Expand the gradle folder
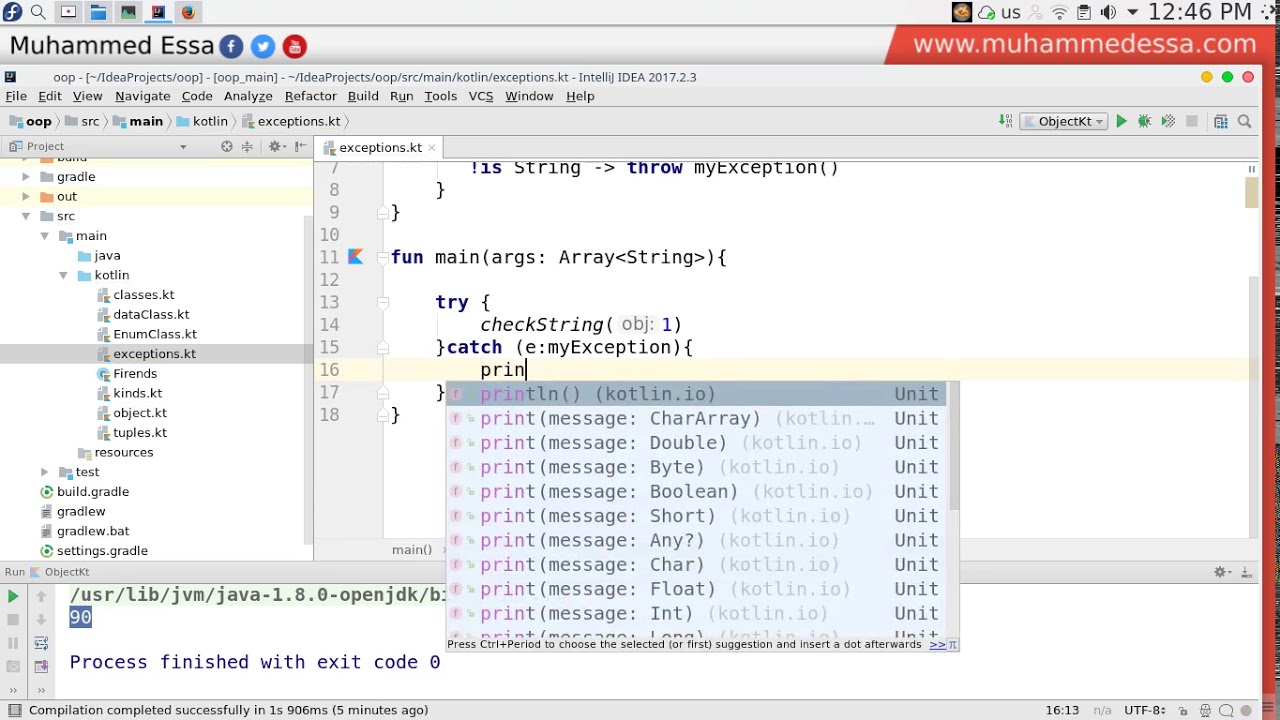This screenshot has height=720, width=1280. point(26,177)
